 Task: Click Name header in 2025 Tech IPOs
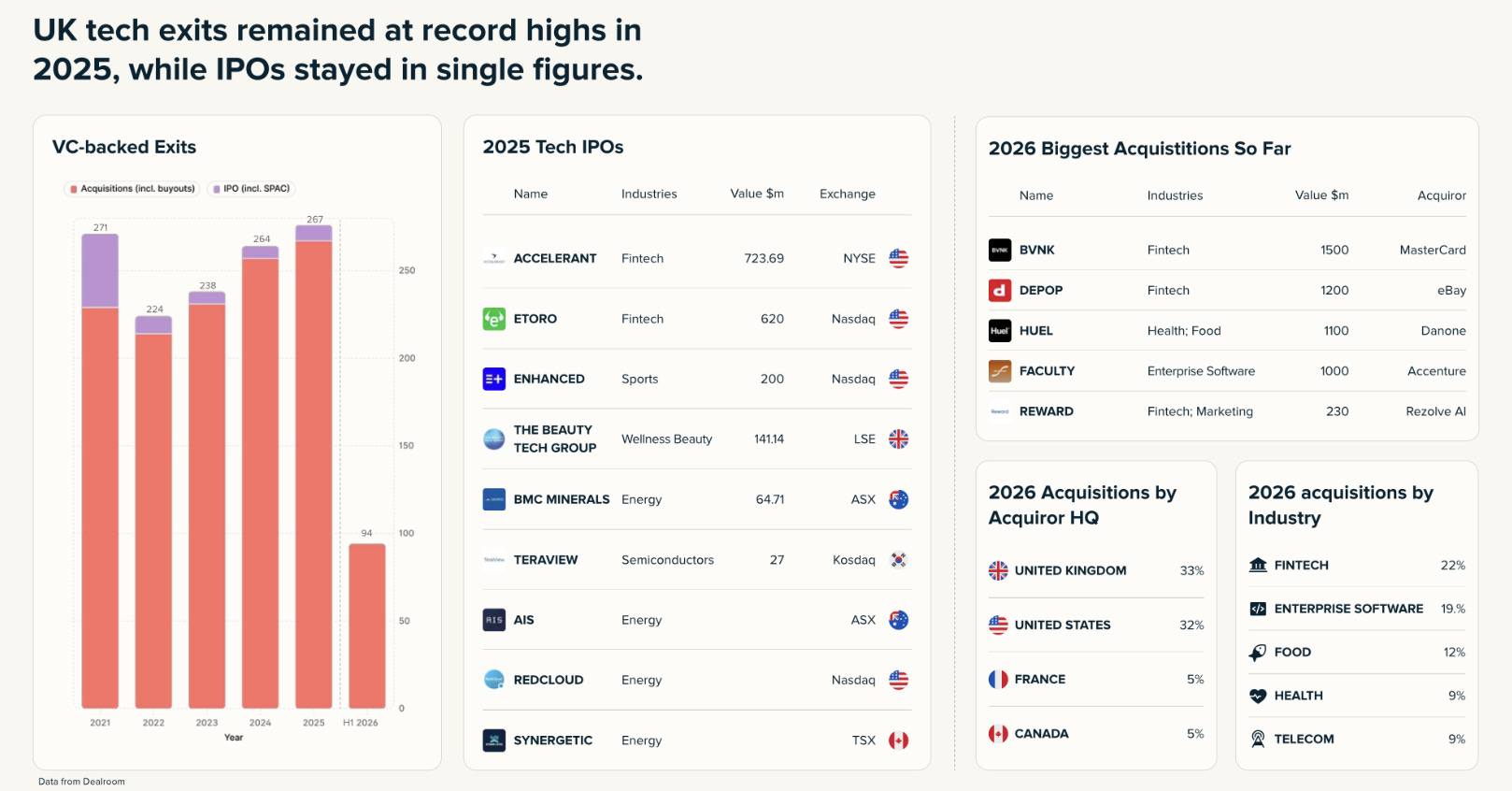pyautogui.click(x=531, y=194)
